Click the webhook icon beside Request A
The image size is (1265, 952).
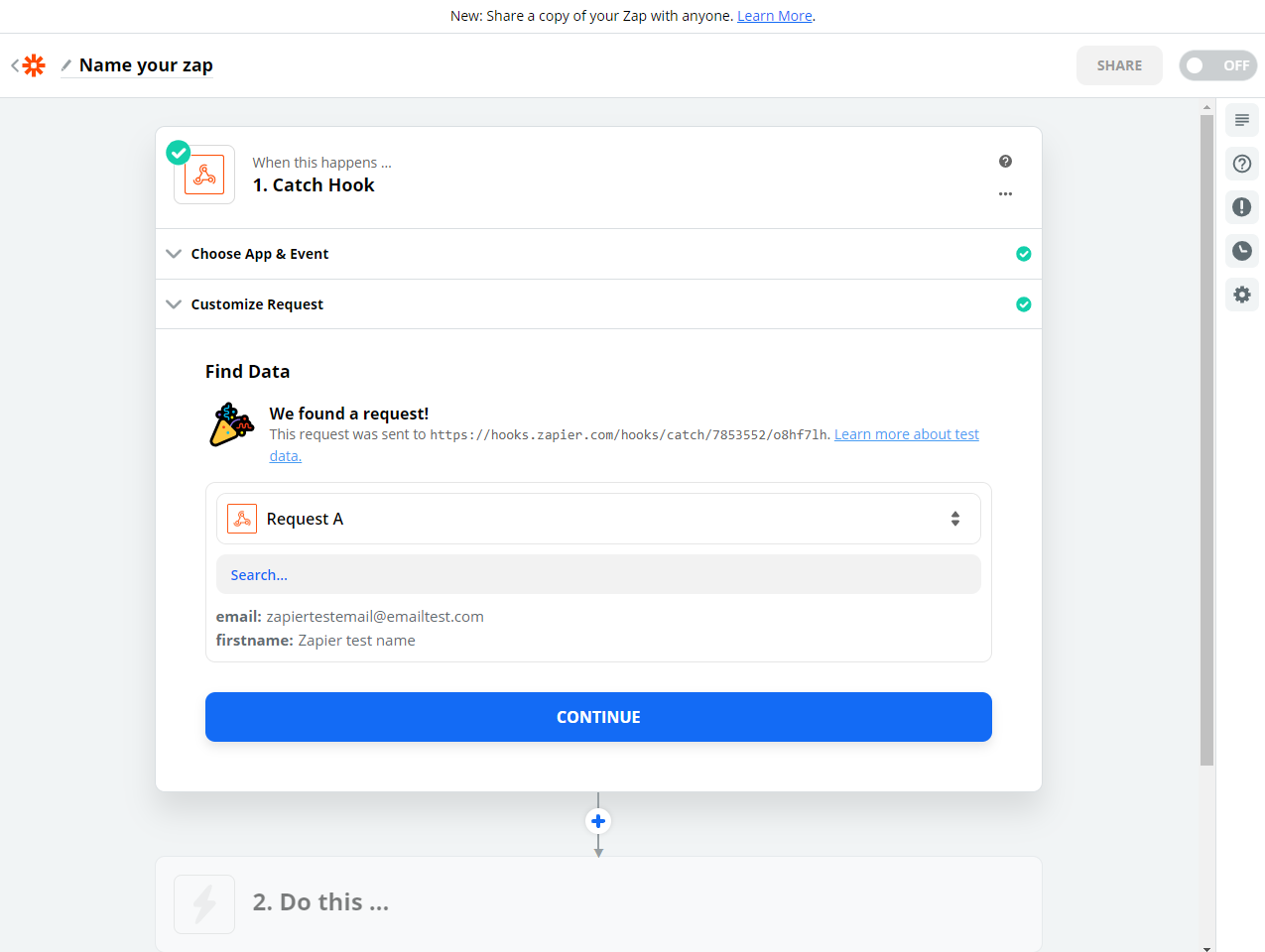pos(242,519)
